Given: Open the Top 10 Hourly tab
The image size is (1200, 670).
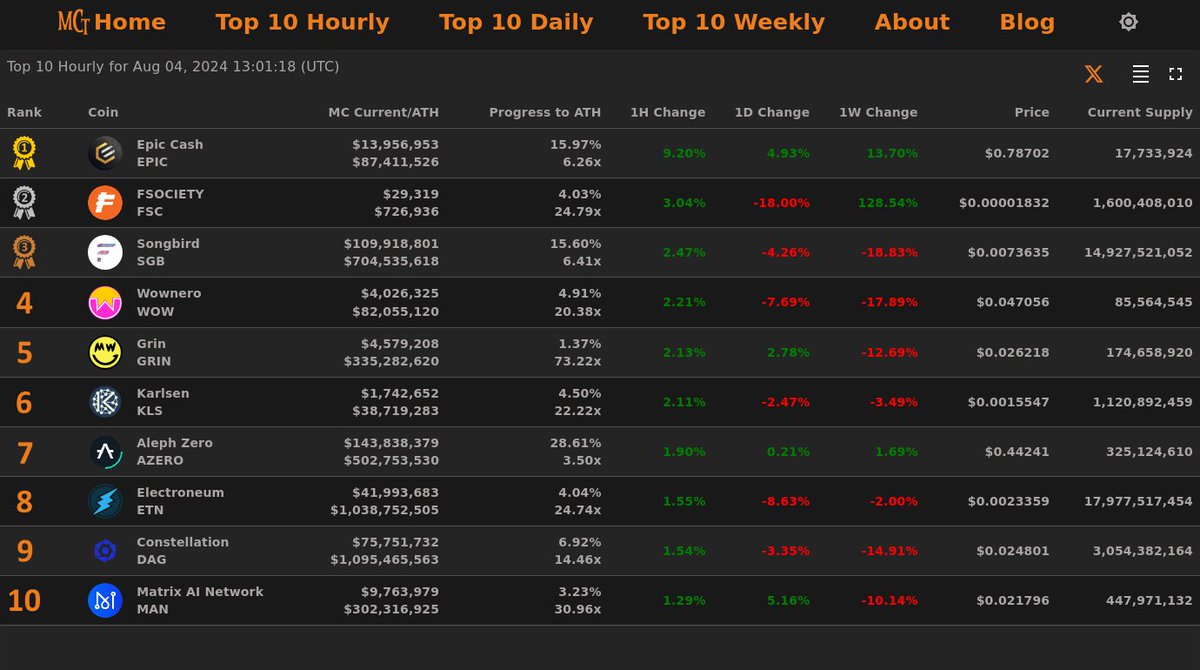Looking at the screenshot, I should click(302, 22).
